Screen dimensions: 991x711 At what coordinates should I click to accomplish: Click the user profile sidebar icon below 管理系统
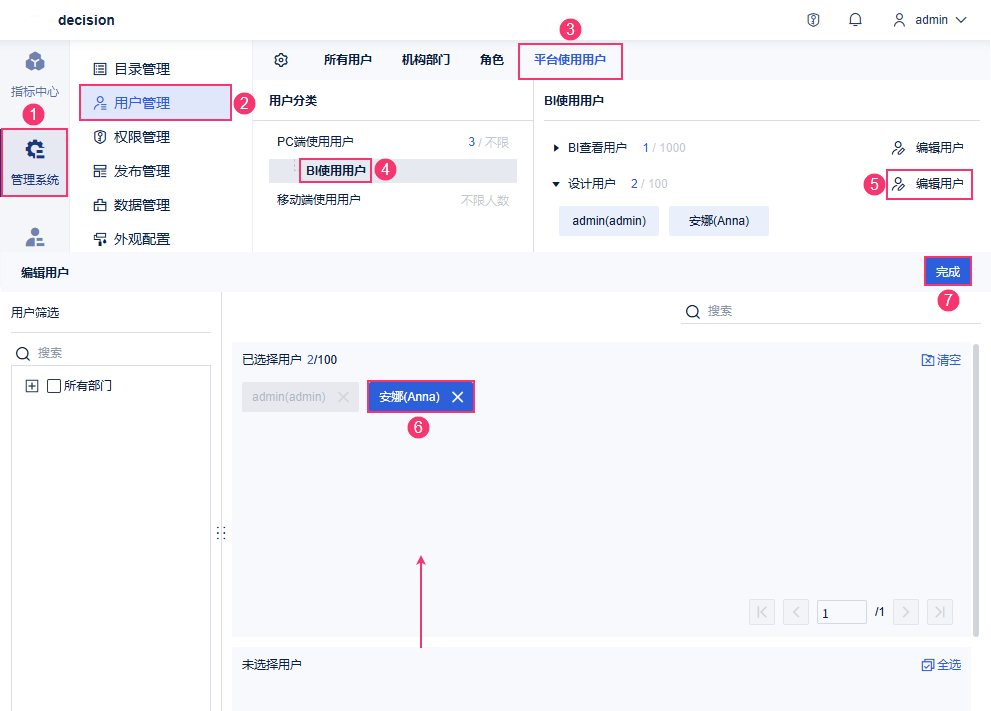pos(35,237)
